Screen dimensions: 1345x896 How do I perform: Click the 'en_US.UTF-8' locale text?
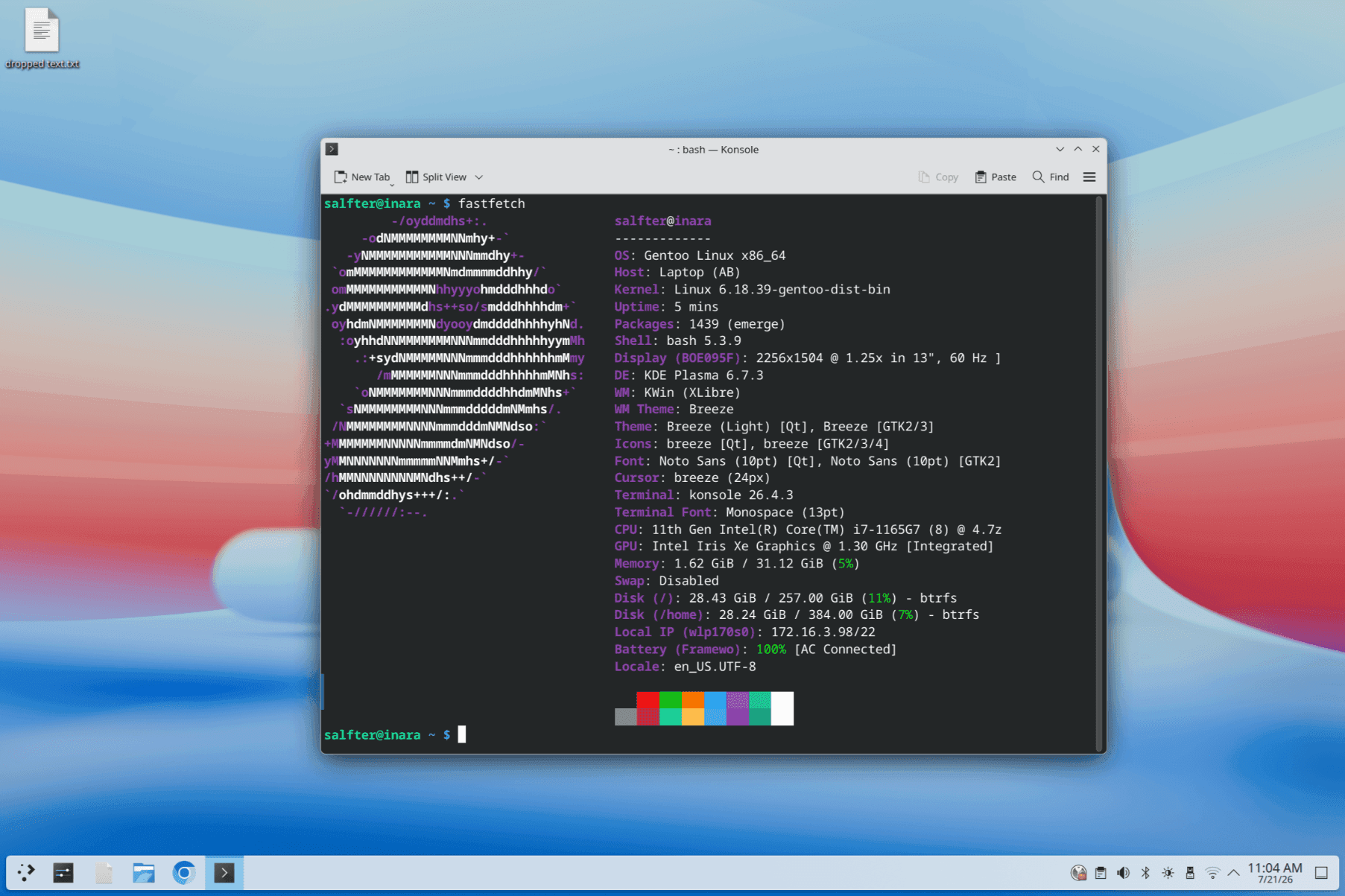click(x=715, y=667)
